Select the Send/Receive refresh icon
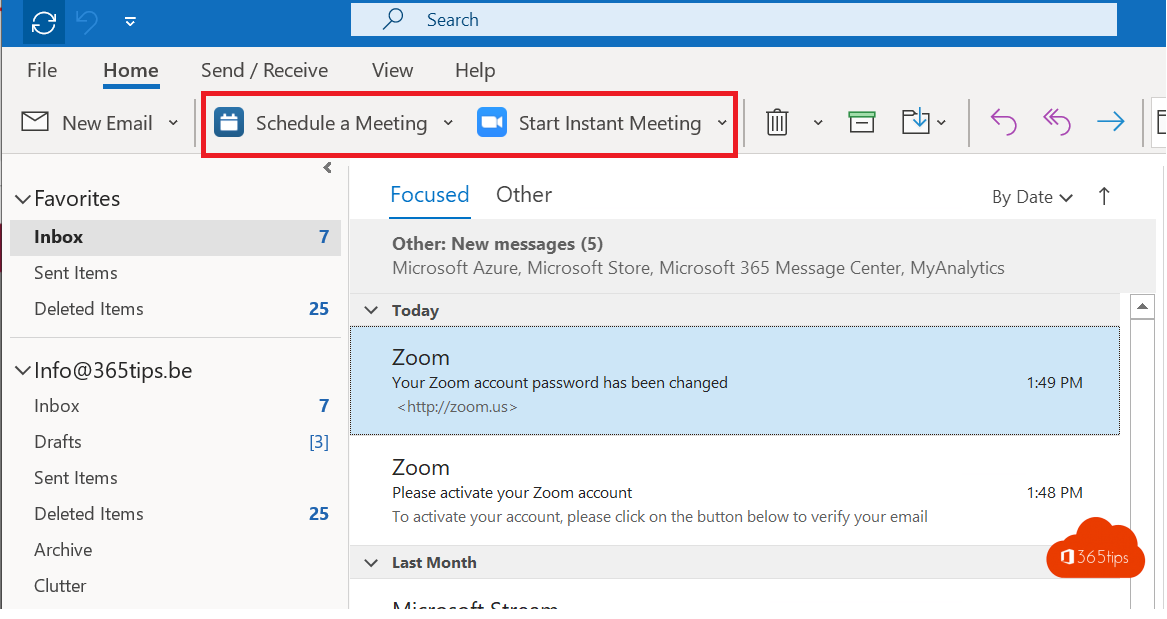1167x619 pixels. 42,21
